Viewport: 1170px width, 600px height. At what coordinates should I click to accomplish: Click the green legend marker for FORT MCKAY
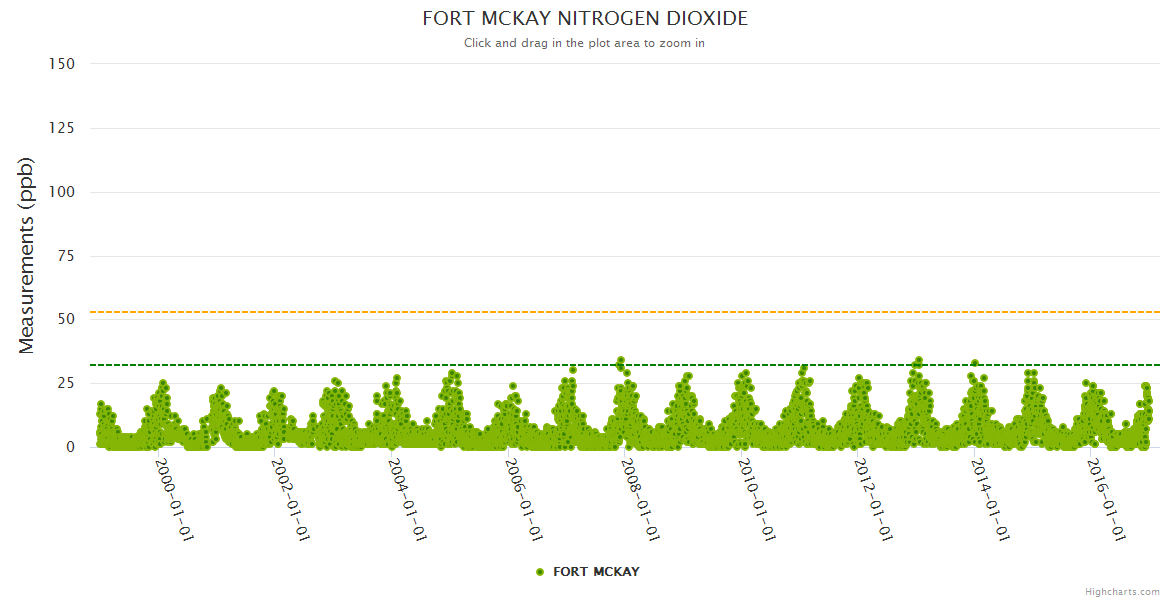(540, 572)
